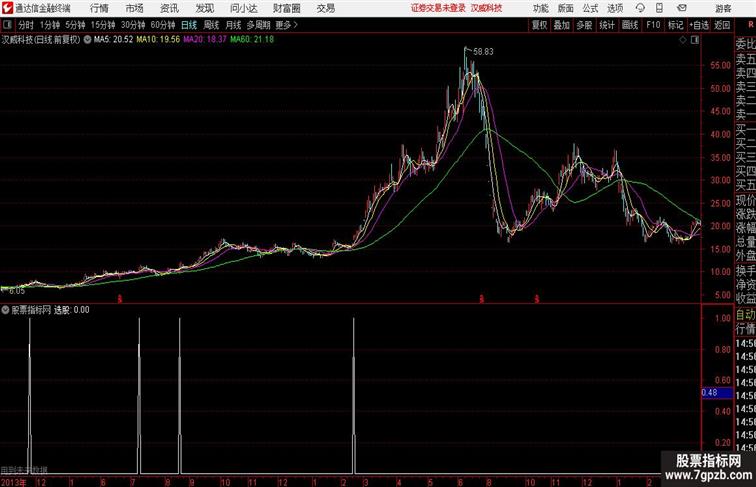Click the 汉威科技(日线 前复权) chart title
Screen dimensions: 756x487
click(41, 40)
